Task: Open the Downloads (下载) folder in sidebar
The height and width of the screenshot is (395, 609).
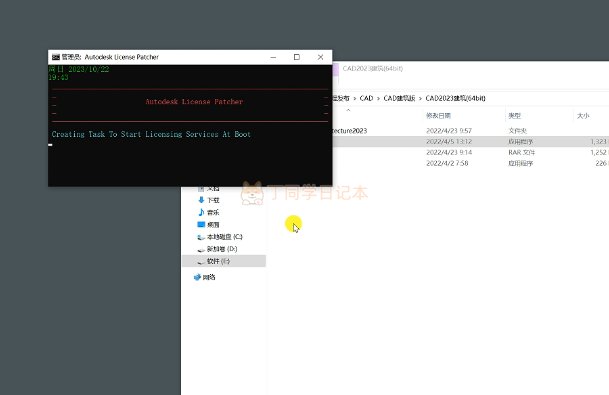Action: [x=209, y=200]
